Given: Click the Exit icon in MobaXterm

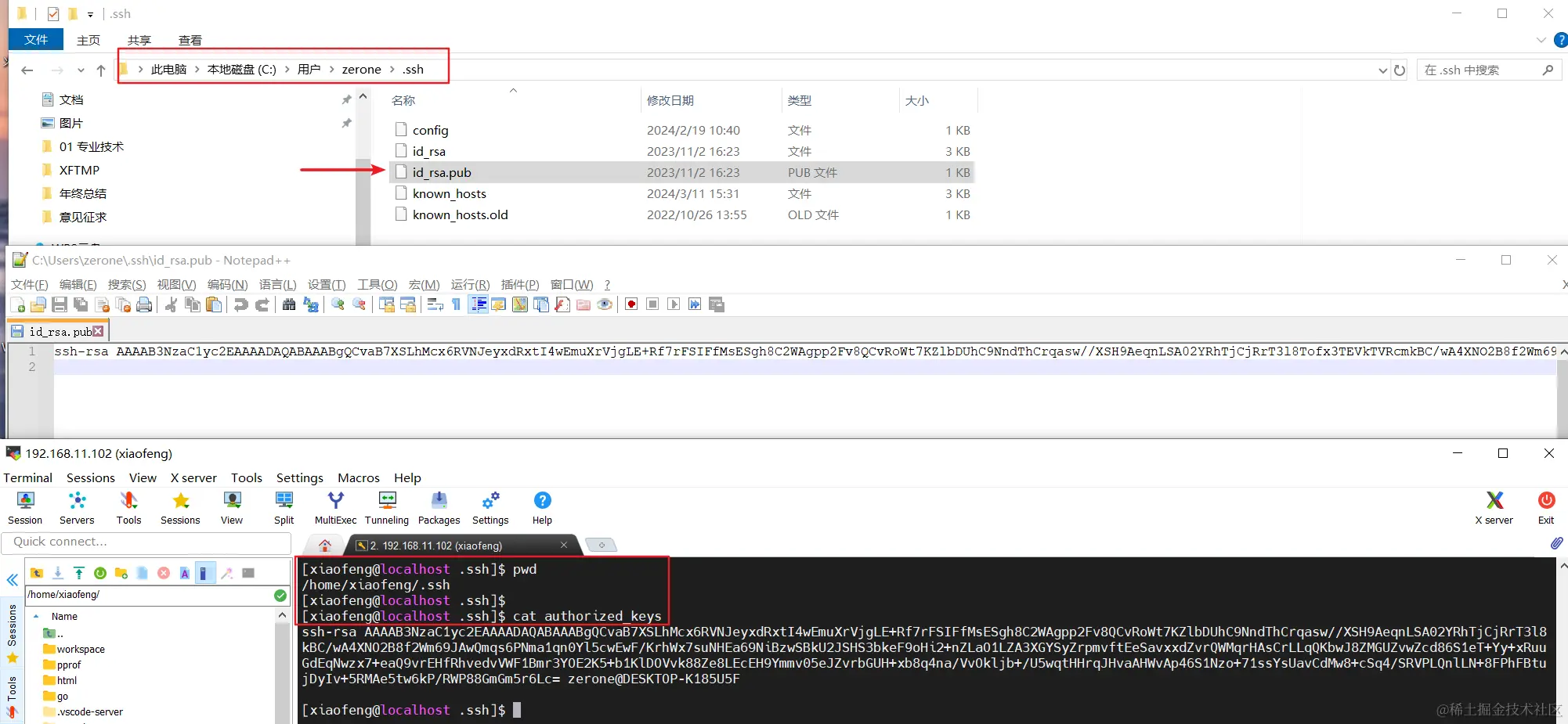Looking at the screenshot, I should (x=1546, y=508).
